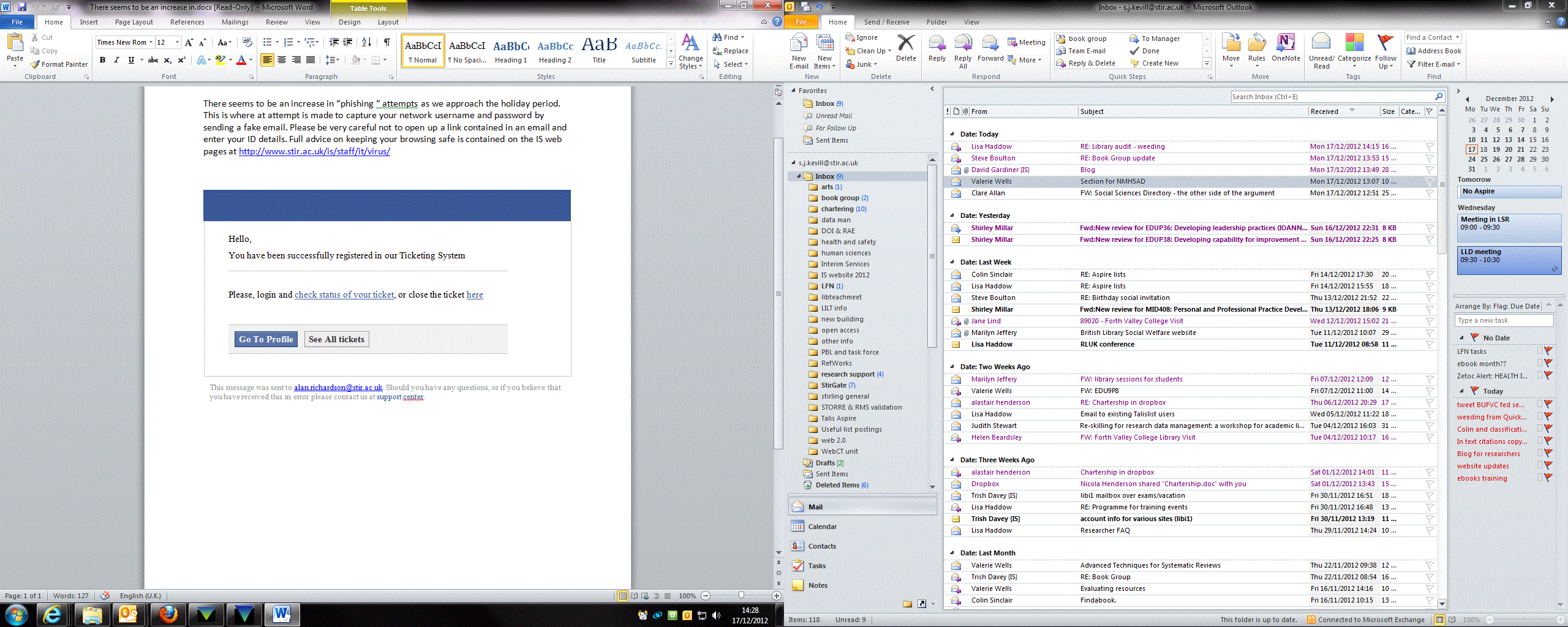Click alan.richardson@stir.ac.uk email link
Screen dimensions: 1568x627
click(x=338, y=388)
